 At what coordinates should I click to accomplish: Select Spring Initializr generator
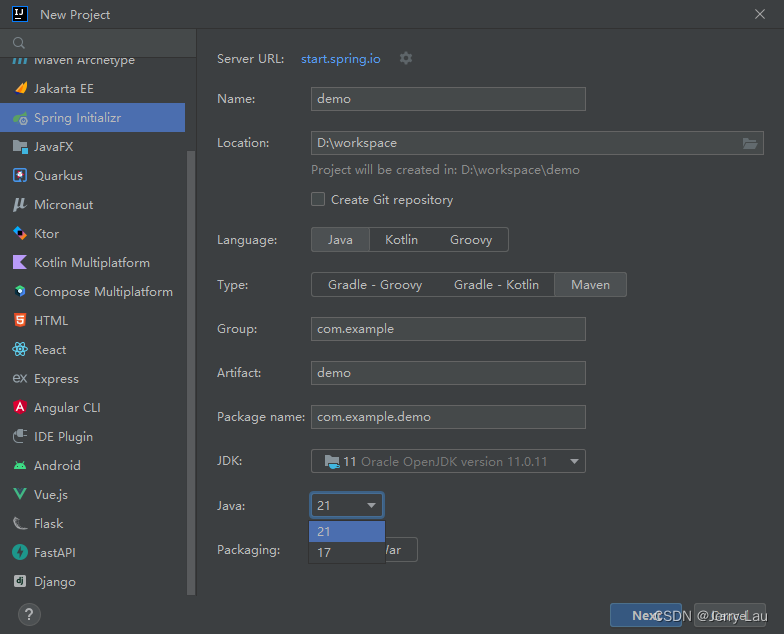pyautogui.click(x=92, y=118)
